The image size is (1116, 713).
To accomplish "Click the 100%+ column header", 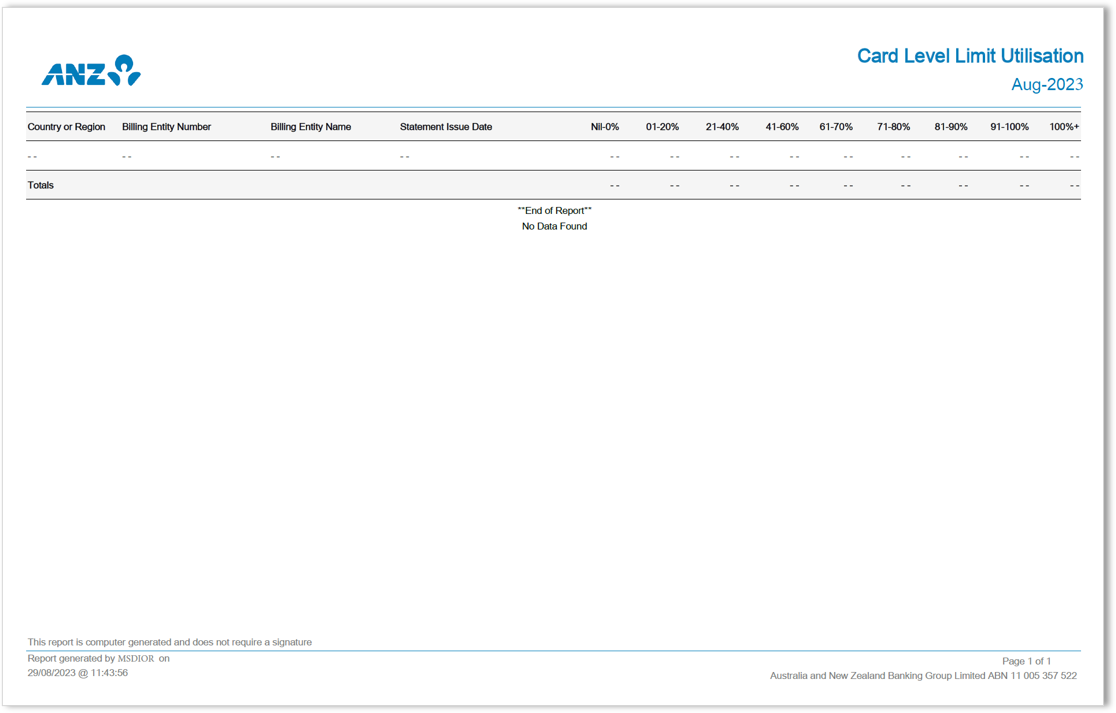I will pos(1064,127).
